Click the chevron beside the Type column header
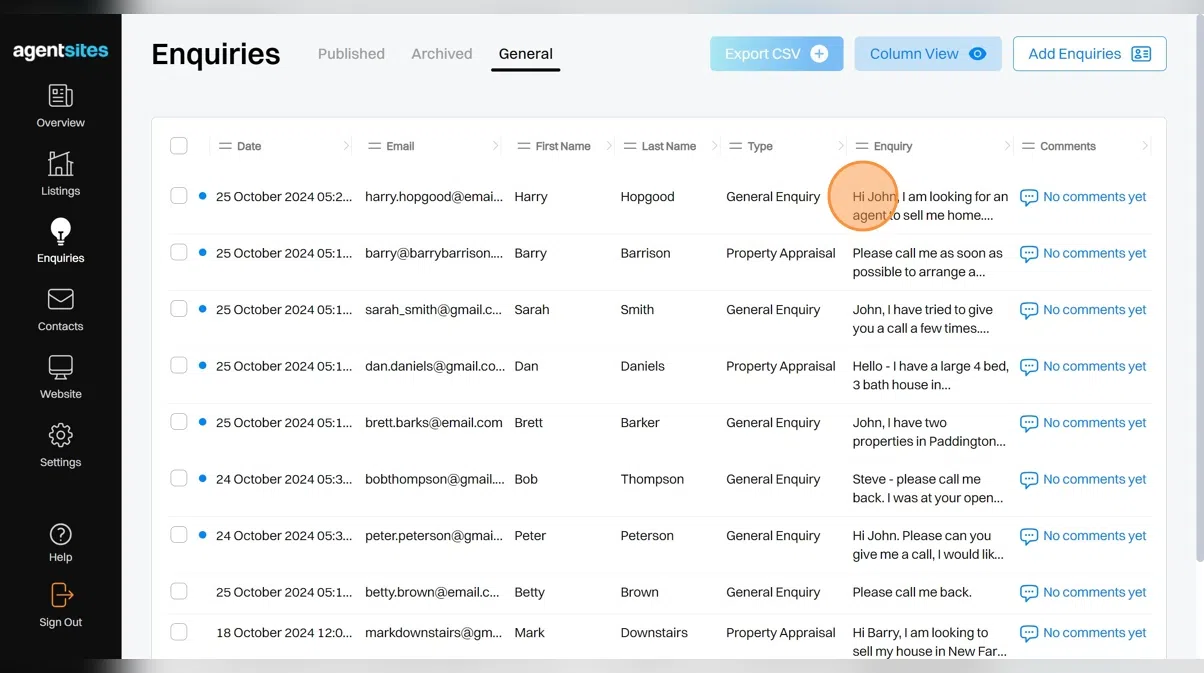Image resolution: width=1204 pixels, height=673 pixels. coord(840,146)
